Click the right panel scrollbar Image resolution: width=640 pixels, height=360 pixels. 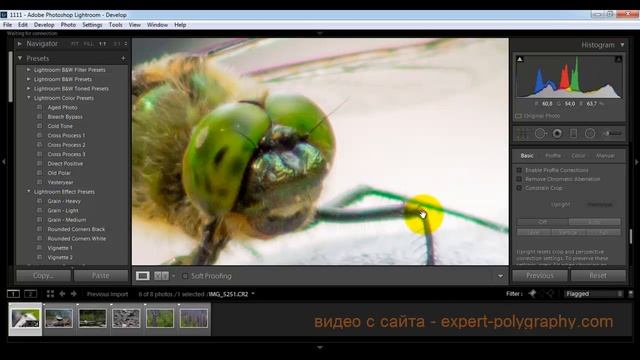(x=631, y=237)
